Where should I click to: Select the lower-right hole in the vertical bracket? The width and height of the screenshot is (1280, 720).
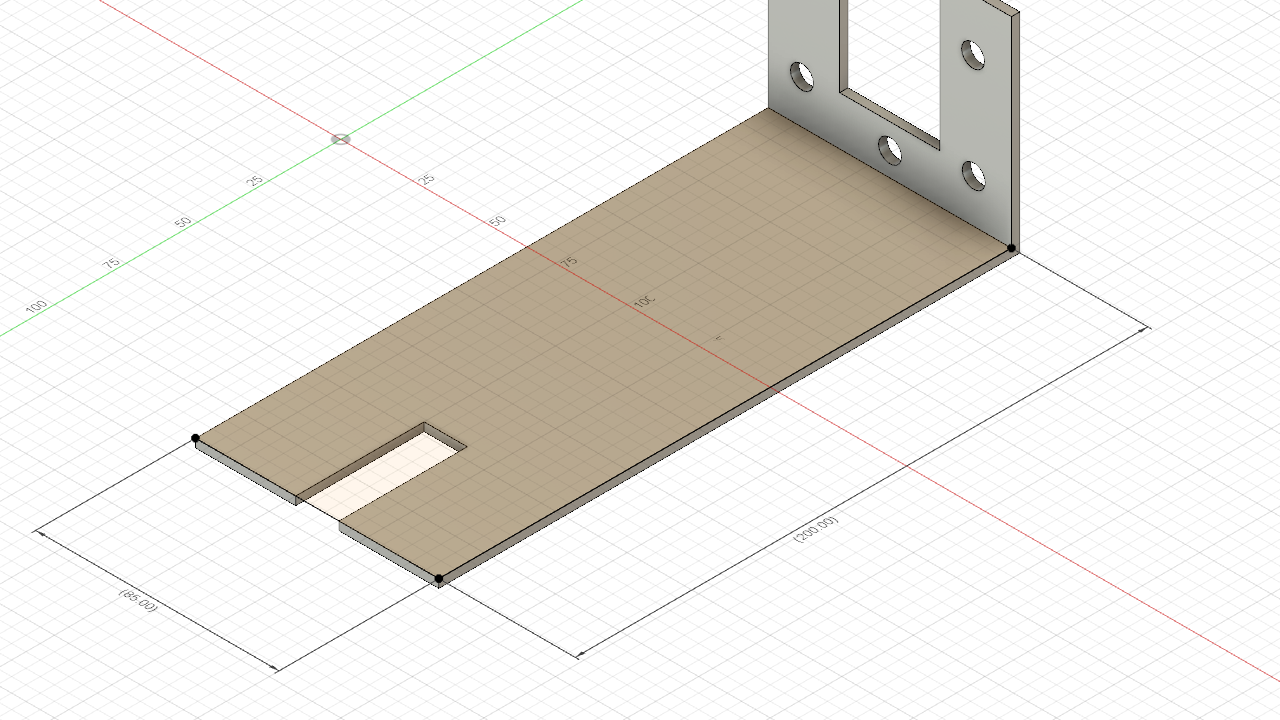(974, 176)
